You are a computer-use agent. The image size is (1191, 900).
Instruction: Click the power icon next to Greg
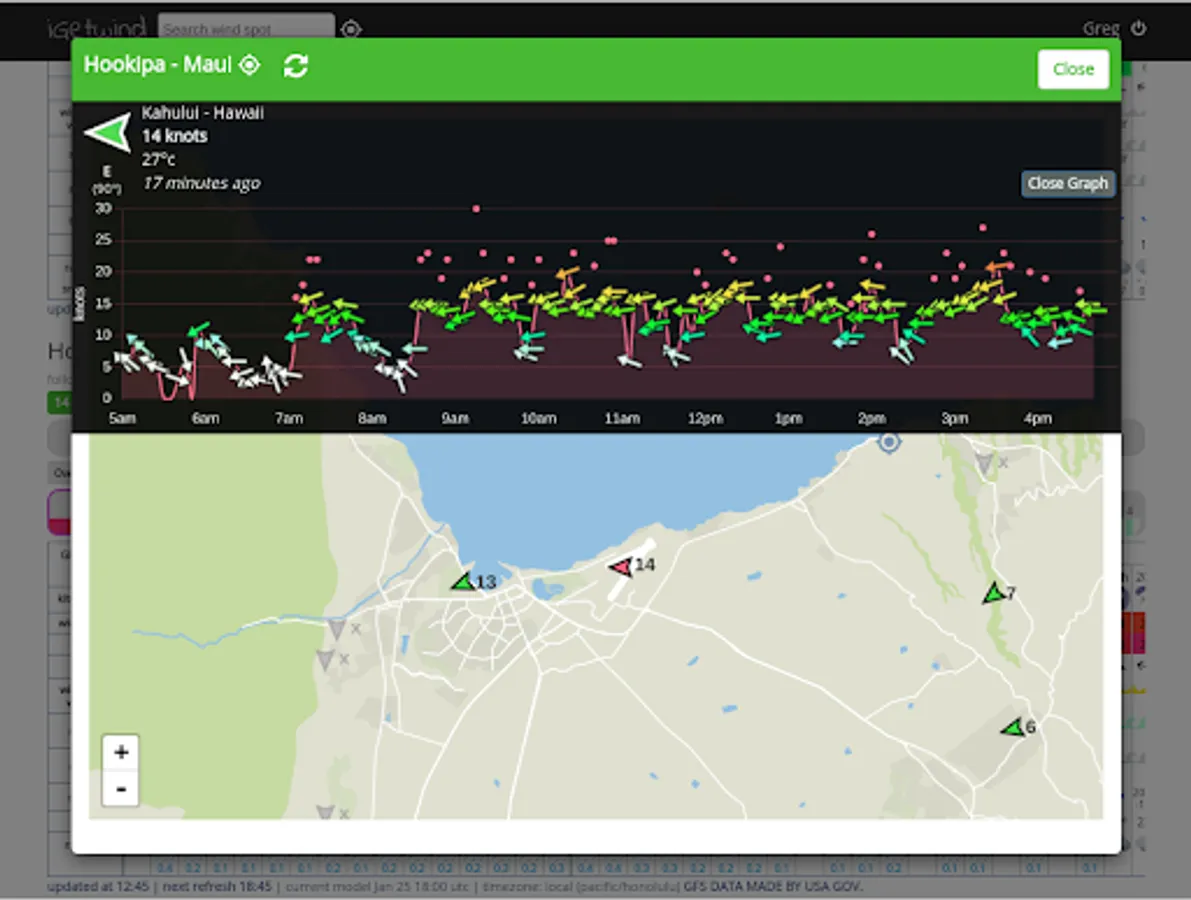tap(1138, 29)
